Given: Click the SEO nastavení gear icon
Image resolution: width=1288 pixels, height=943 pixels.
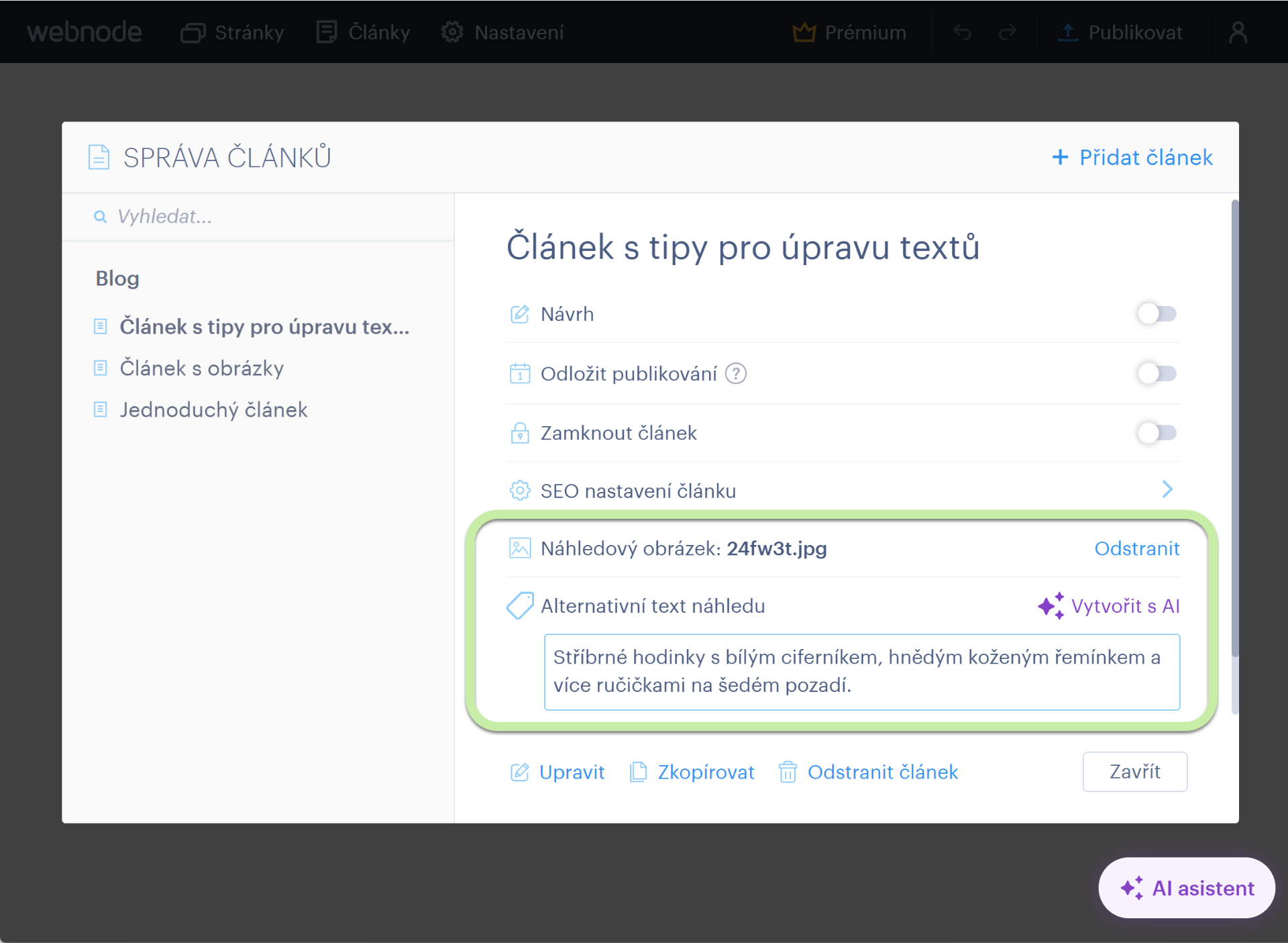Looking at the screenshot, I should 520,491.
